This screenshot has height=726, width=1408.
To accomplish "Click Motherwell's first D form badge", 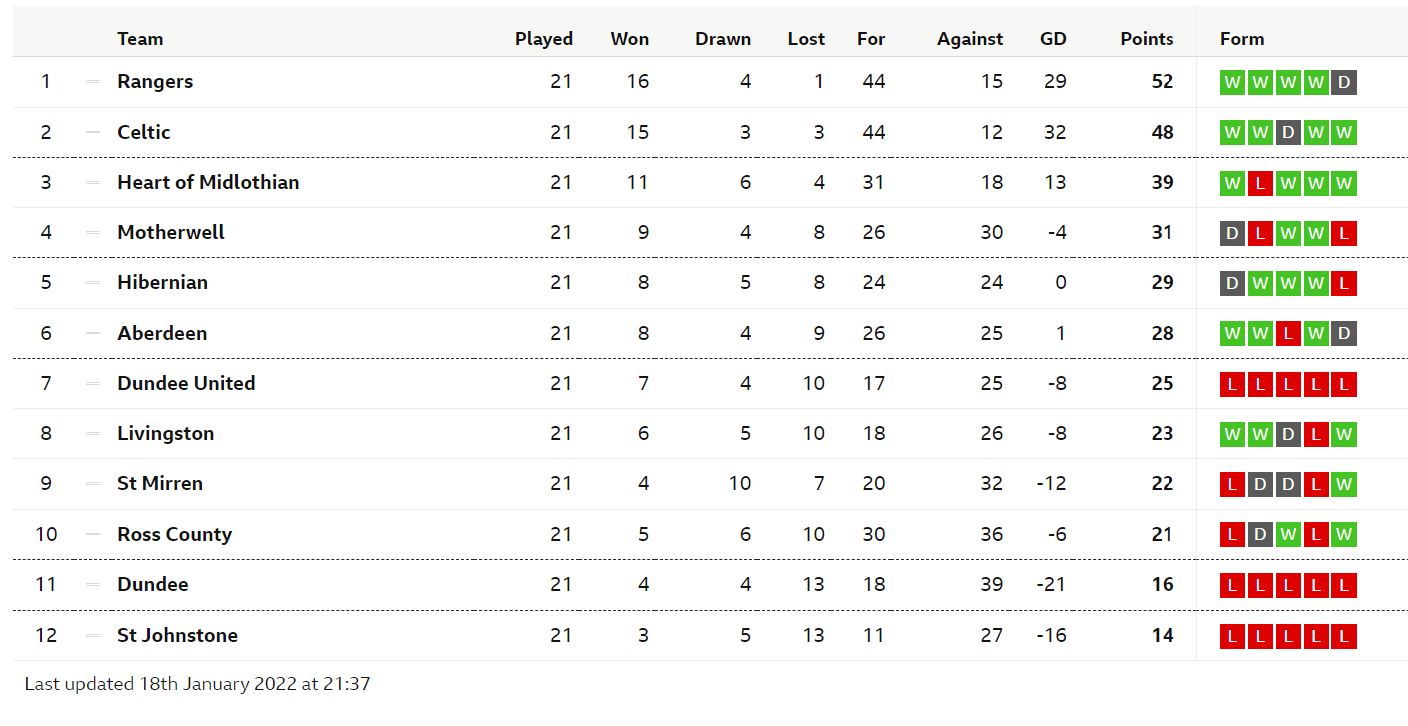I will coord(1232,233).
